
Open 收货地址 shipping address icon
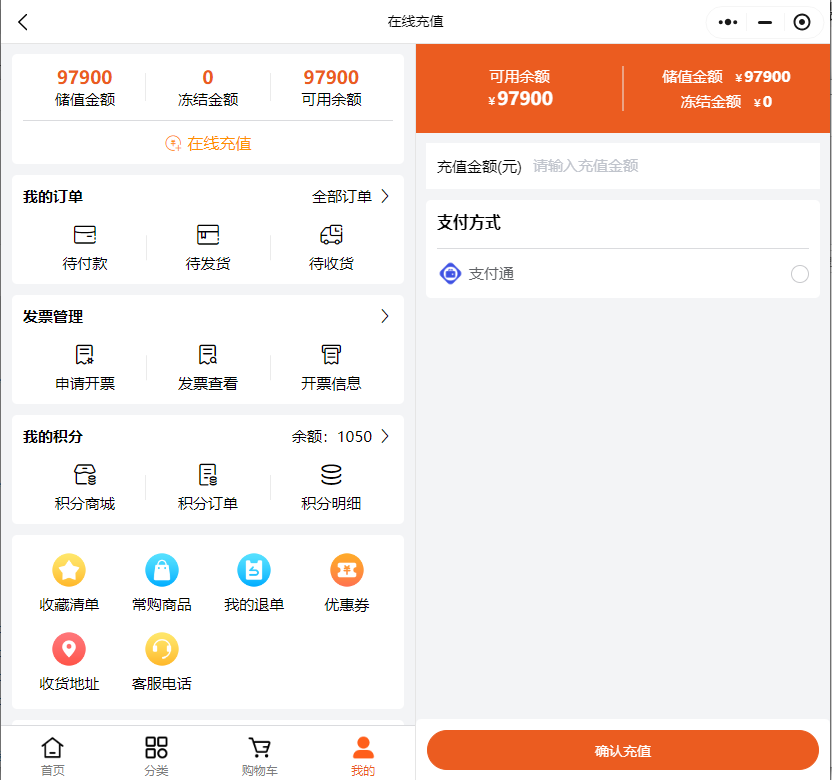click(69, 649)
